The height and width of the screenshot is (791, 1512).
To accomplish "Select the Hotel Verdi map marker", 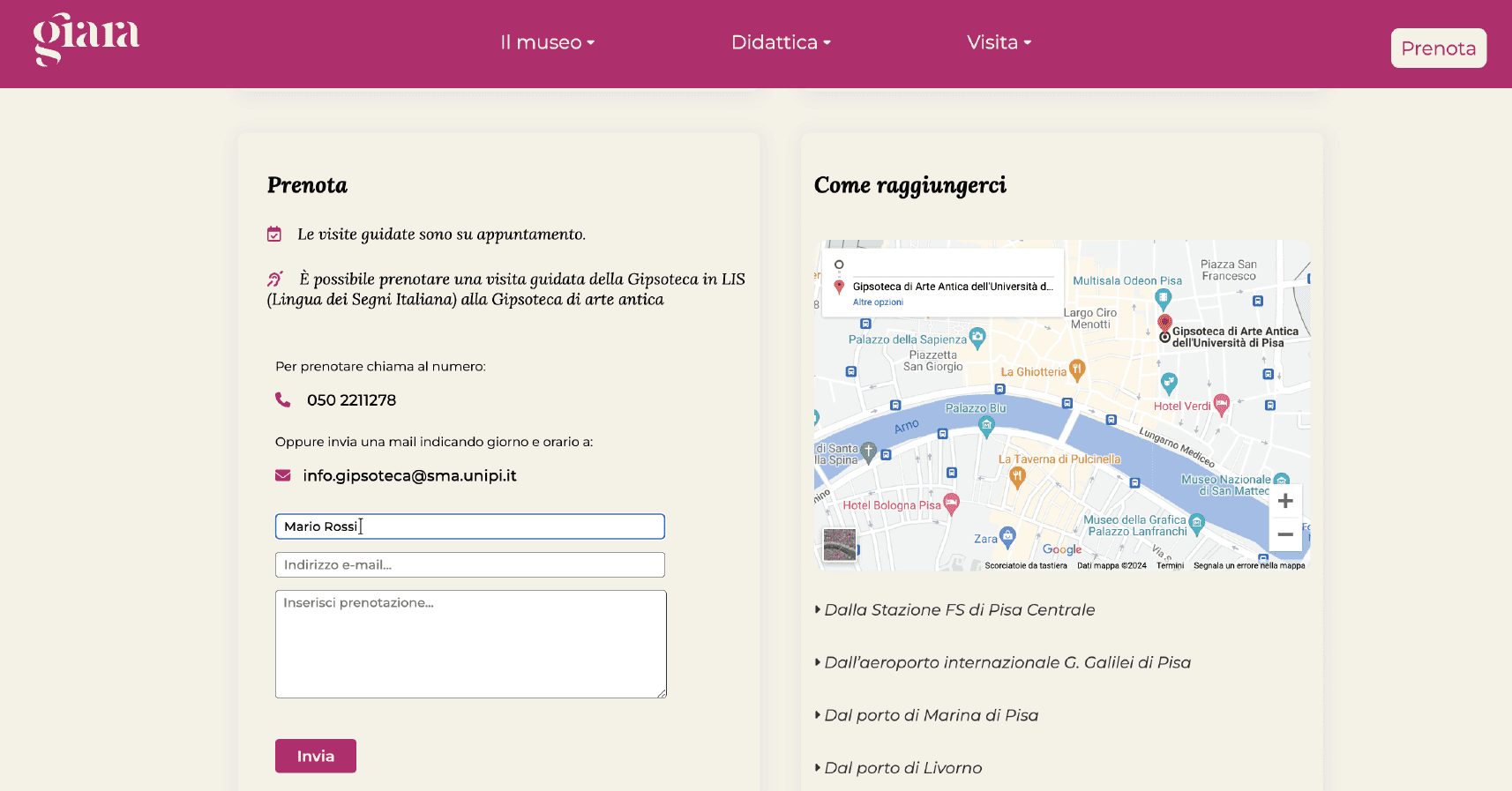I will tap(1221, 405).
